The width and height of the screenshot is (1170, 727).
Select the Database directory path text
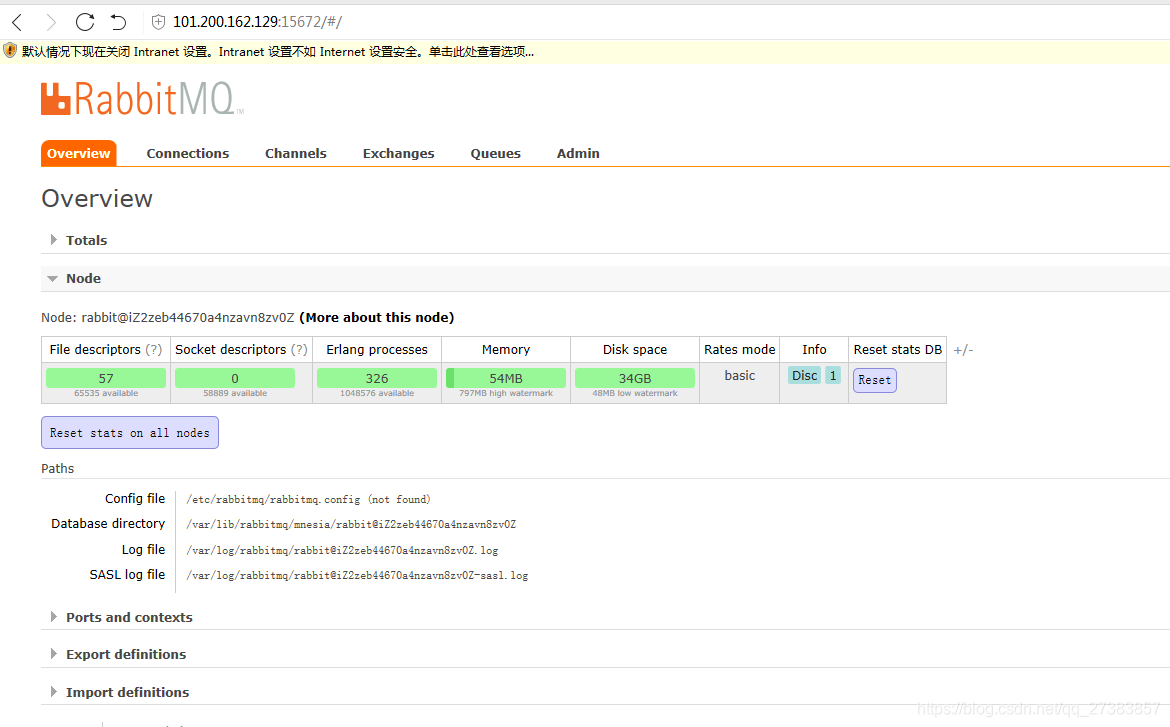click(x=351, y=525)
